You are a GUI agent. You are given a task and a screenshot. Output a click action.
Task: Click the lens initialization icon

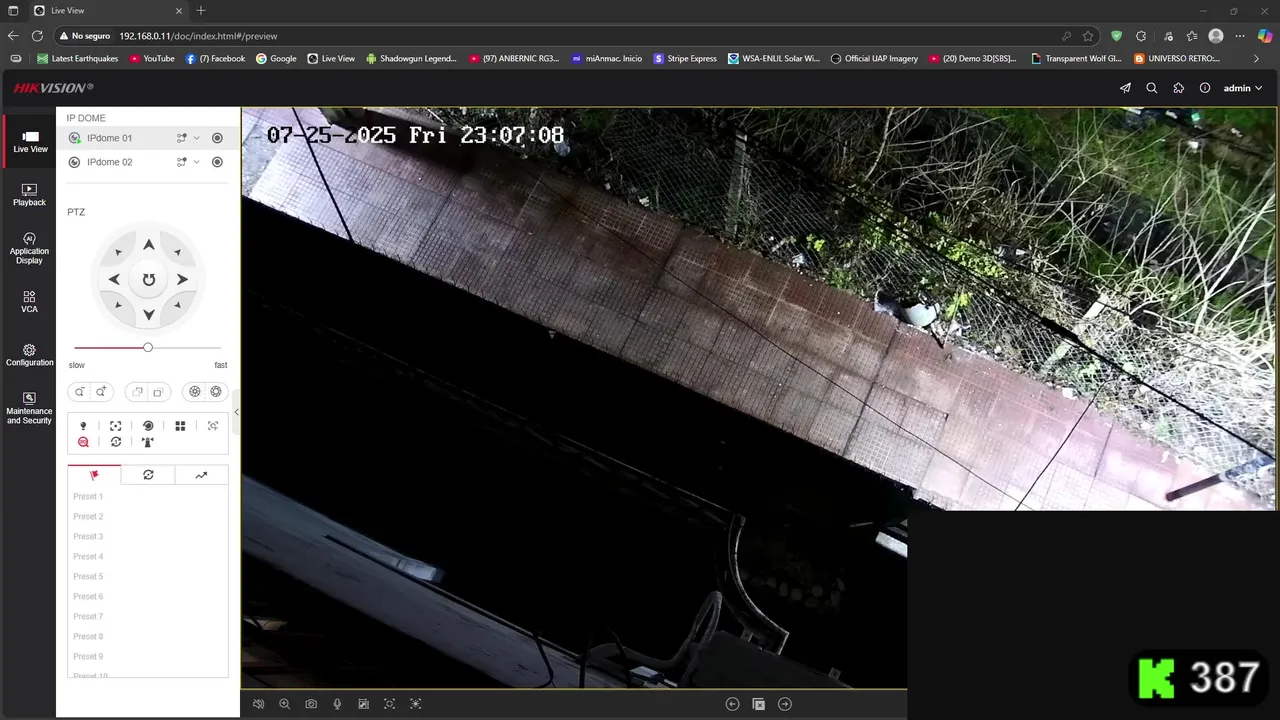coord(148,426)
